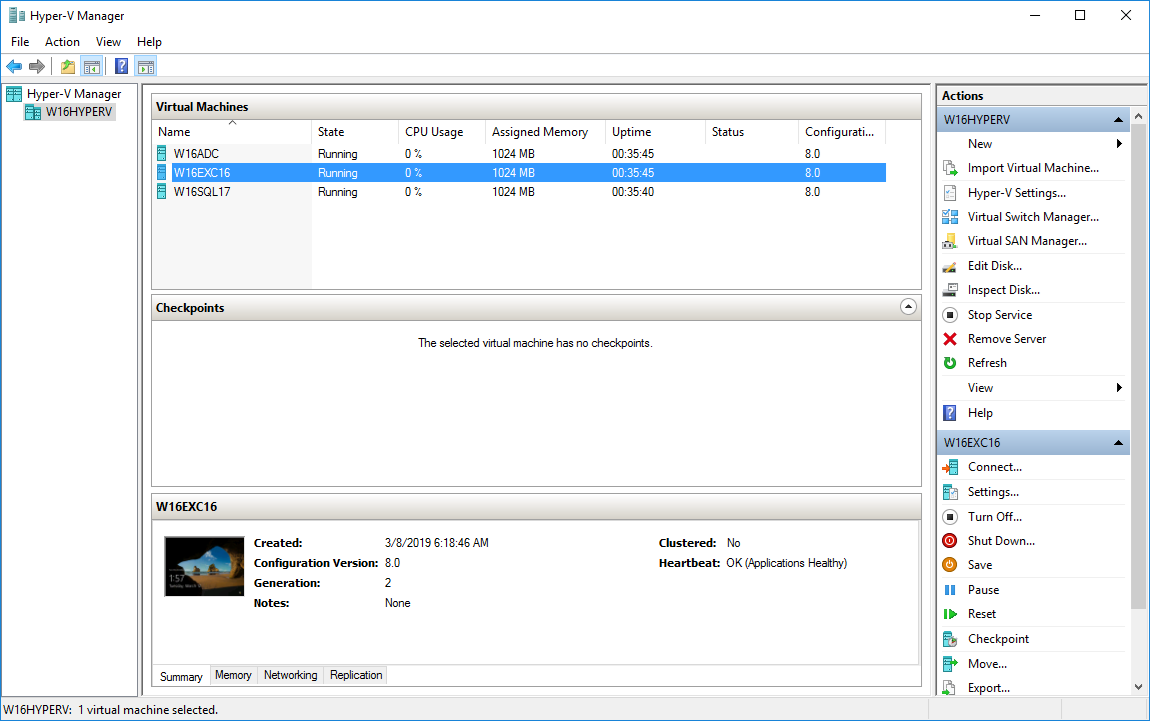Click the orange Save icon
This screenshot has width=1150, height=721.
(950, 565)
